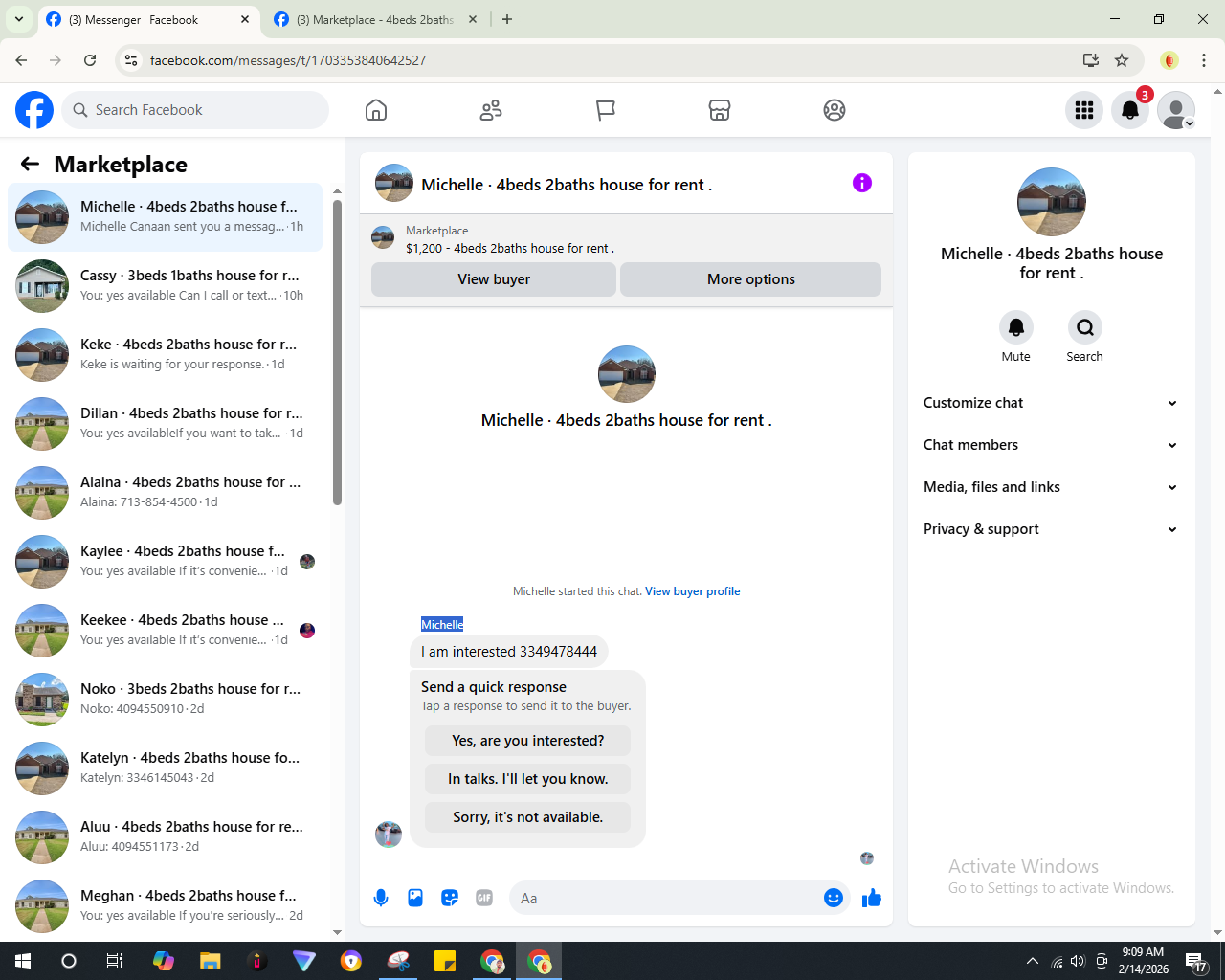Open Chrome three-dot menu
Screen dimensions: 1225x980
tap(1204, 60)
